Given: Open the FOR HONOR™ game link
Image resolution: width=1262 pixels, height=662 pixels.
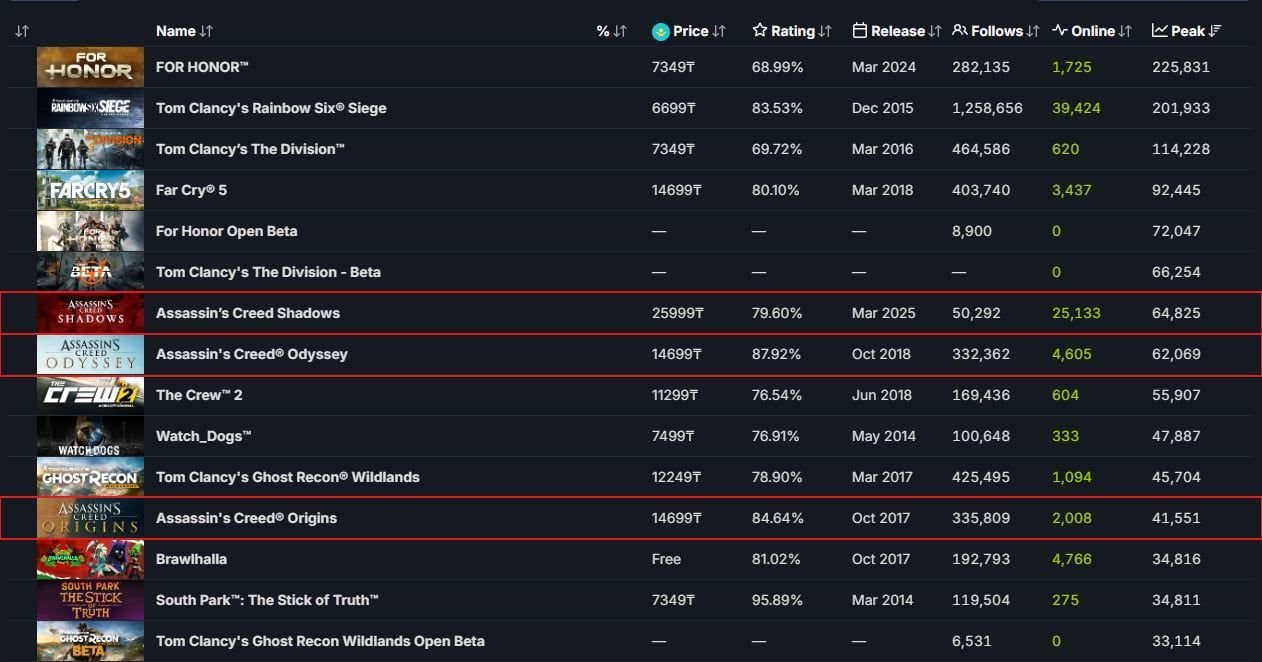Looking at the screenshot, I should (x=202, y=67).
